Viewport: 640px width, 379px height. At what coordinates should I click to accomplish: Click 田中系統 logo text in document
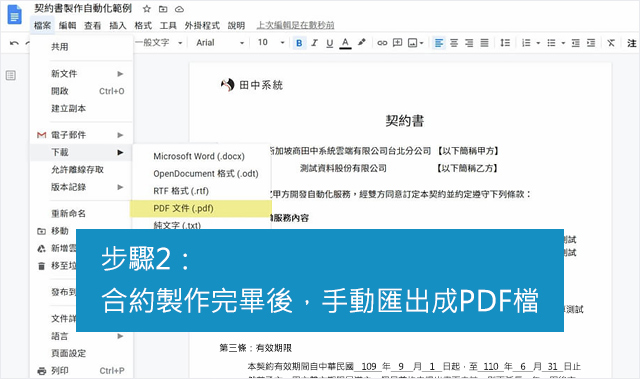[x=261, y=85]
